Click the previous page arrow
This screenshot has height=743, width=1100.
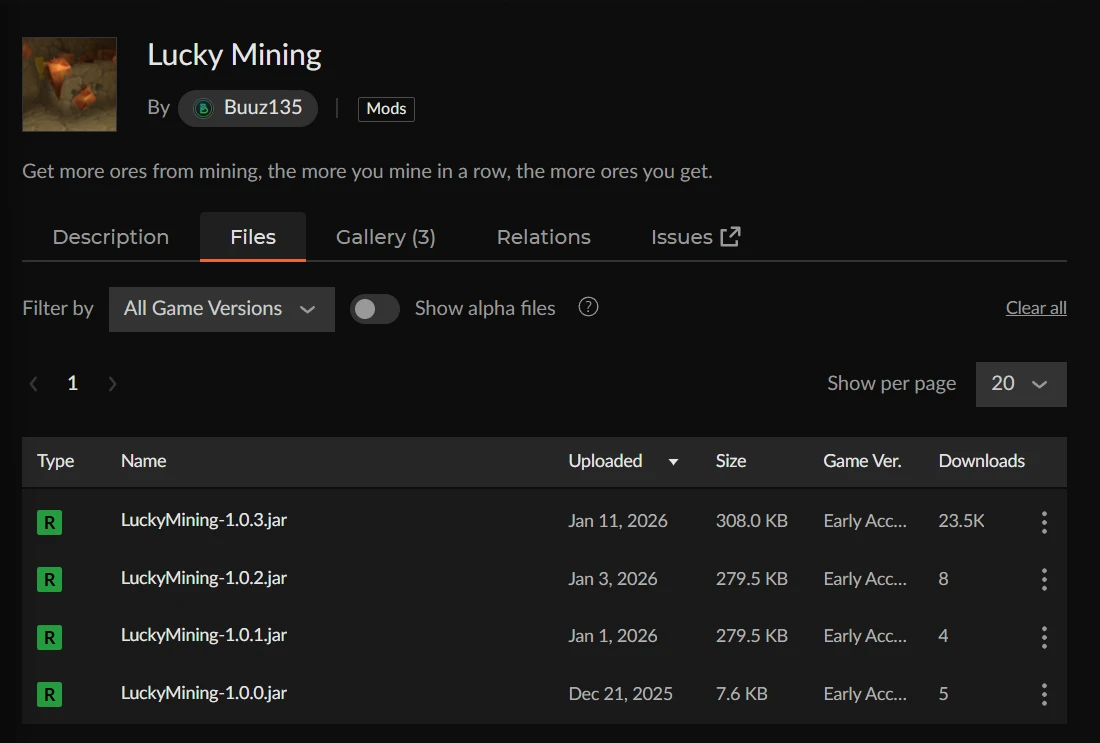[x=34, y=384]
